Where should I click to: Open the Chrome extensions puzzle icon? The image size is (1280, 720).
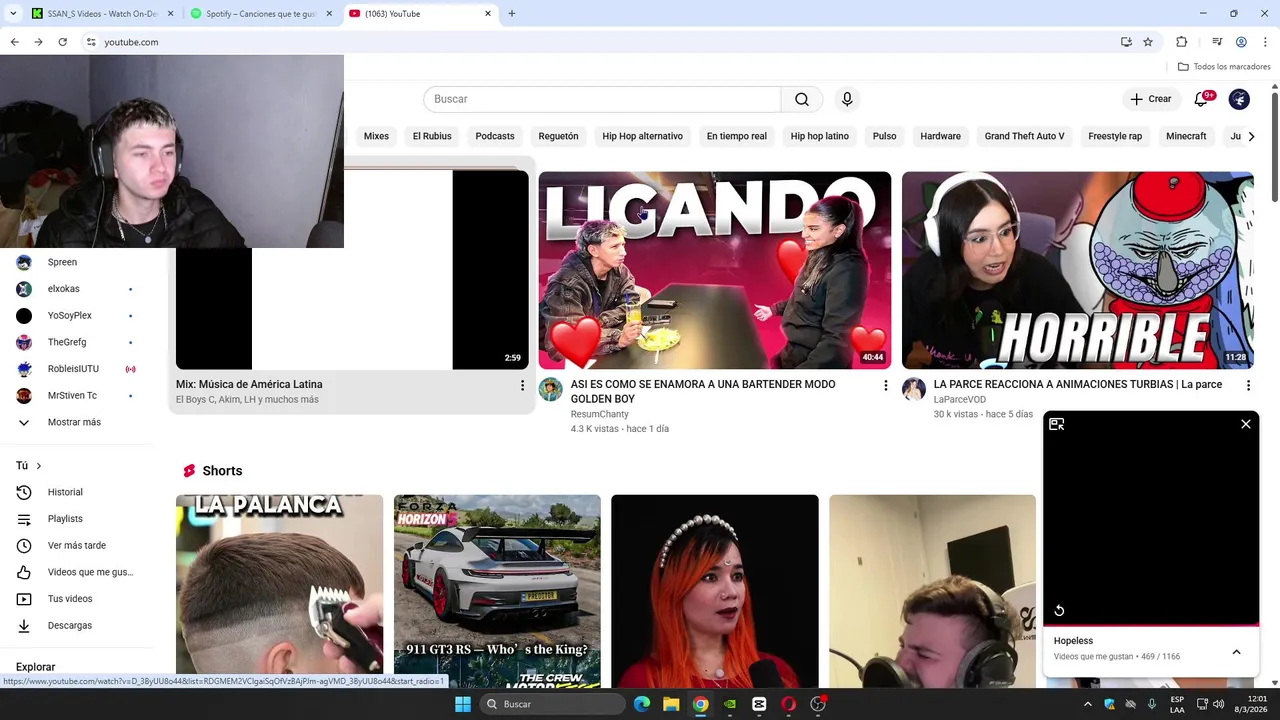click(x=1182, y=42)
